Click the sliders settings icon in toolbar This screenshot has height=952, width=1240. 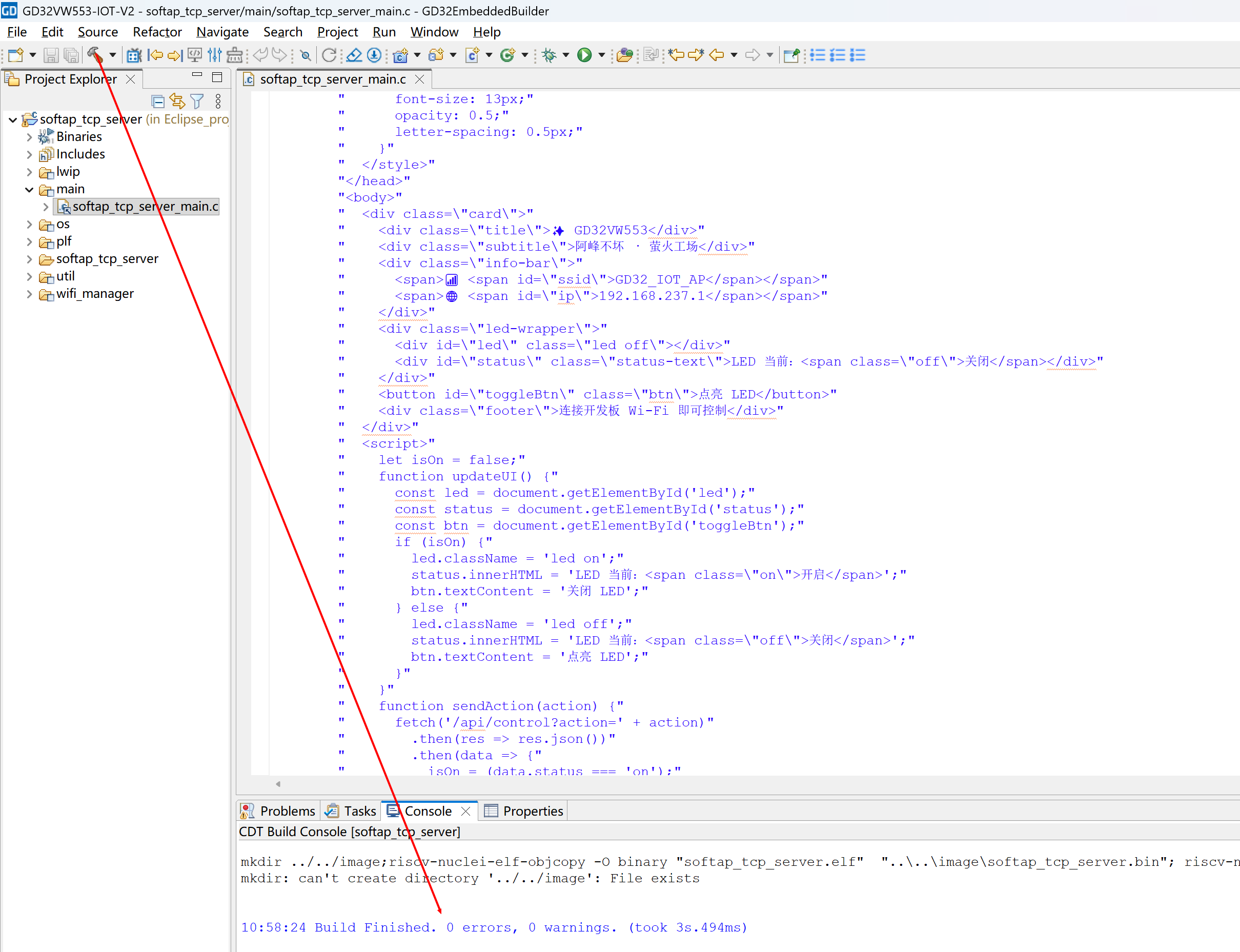(x=215, y=55)
